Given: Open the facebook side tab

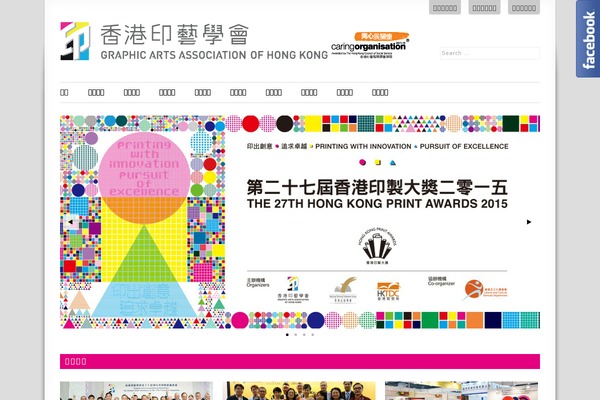Looking at the screenshot, I should click(588, 39).
